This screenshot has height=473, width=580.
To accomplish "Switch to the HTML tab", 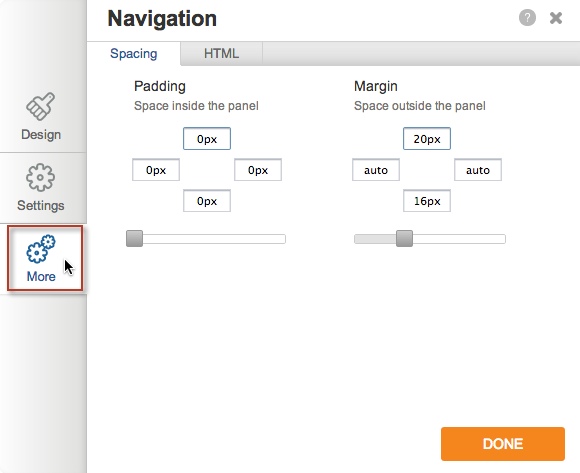I will 221,54.
